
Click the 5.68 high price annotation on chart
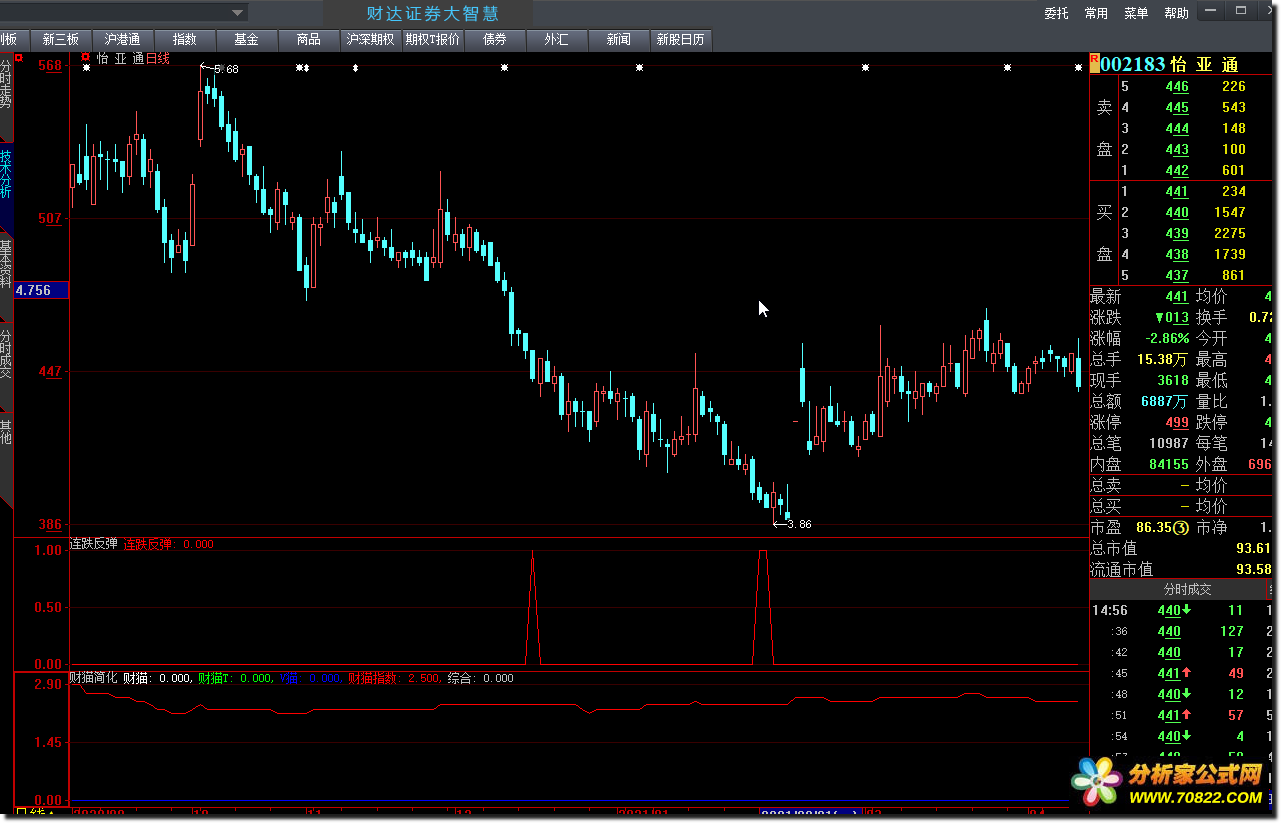coord(226,69)
